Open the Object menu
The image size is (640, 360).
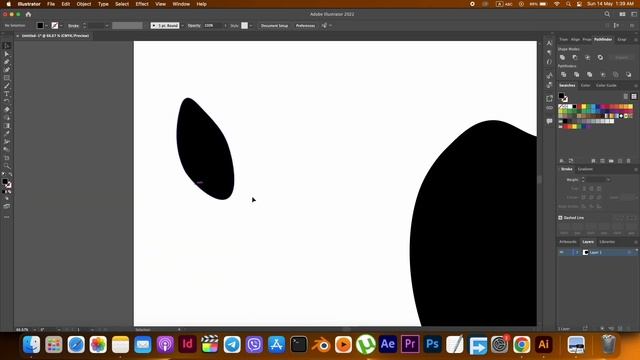[x=84, y=4]
